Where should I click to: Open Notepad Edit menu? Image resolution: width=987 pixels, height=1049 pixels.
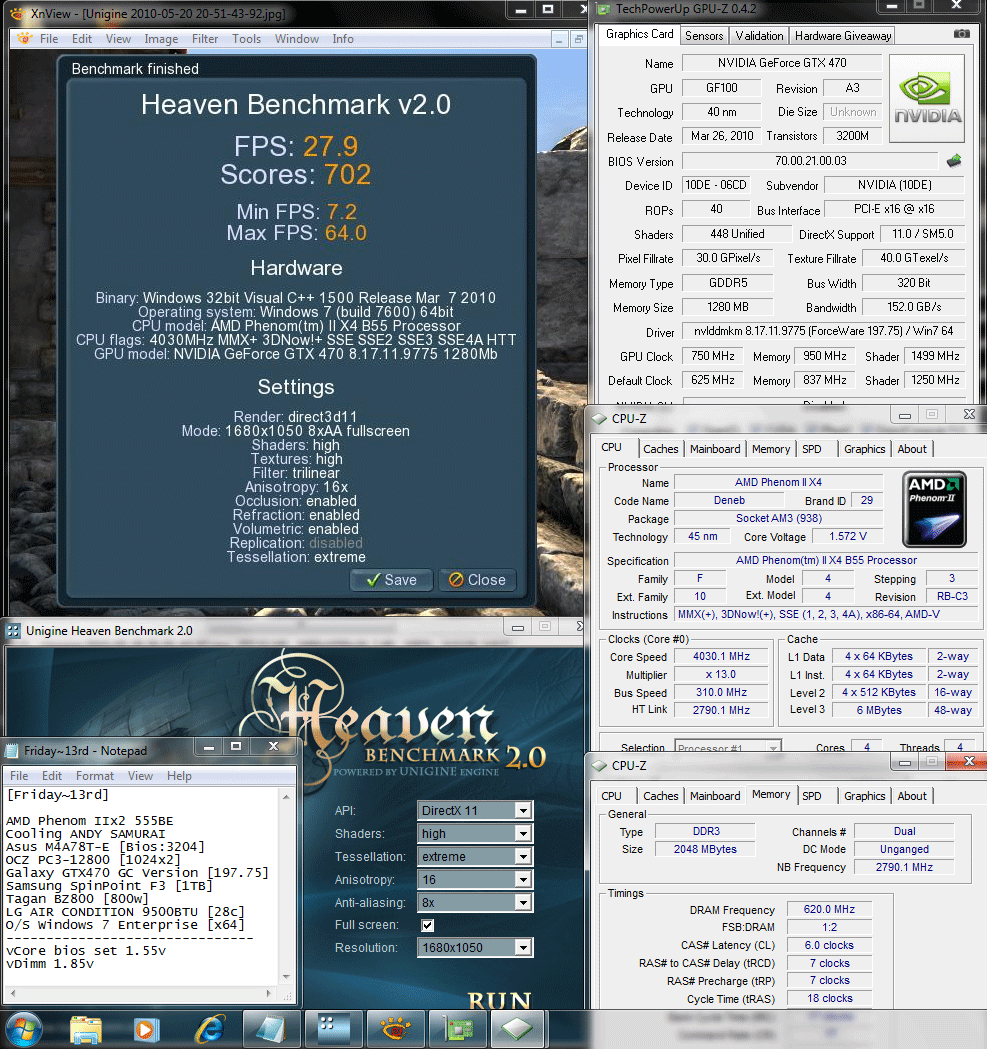(x=52, y=775)
